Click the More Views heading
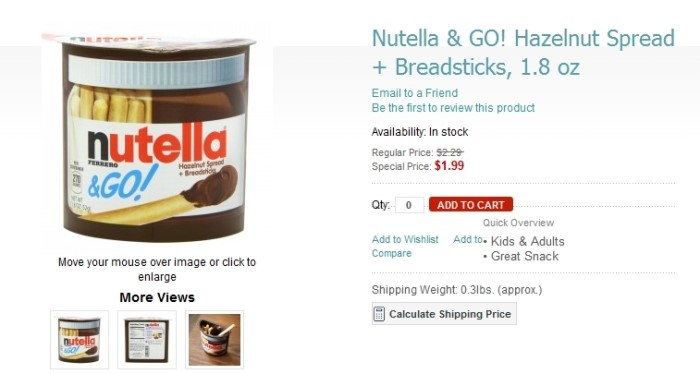This screenshot has width=700, height=374. (157, 297)
